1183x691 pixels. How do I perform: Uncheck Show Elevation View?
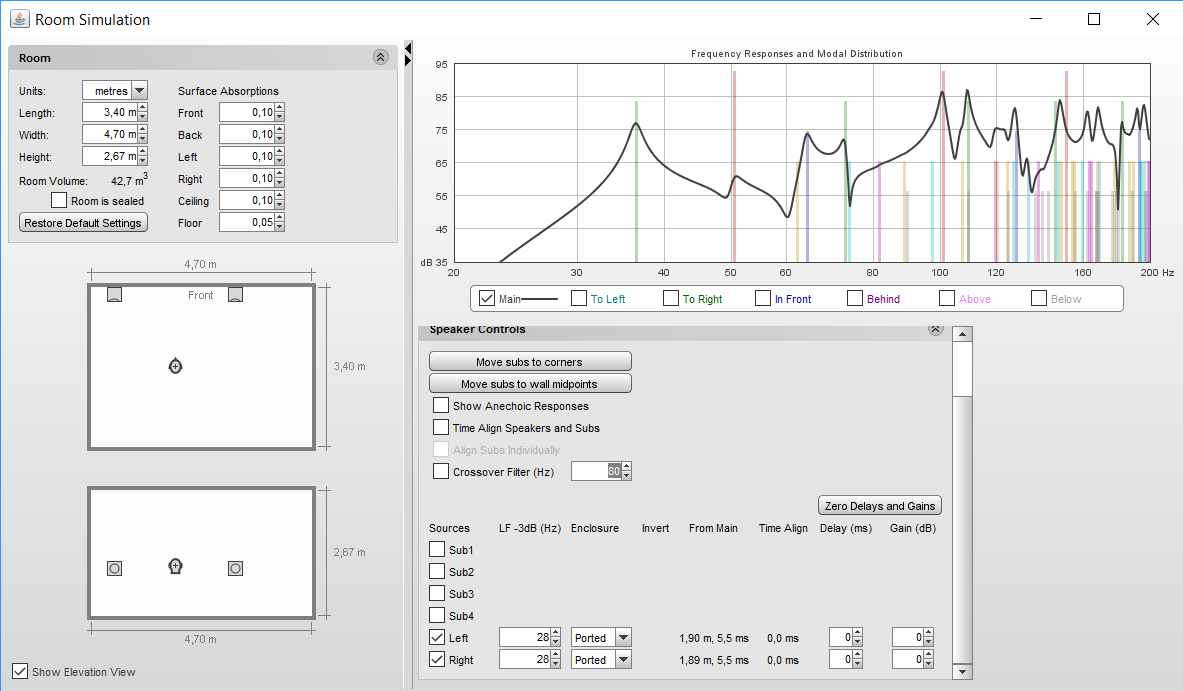pyautogui.click(x=20, y=672)
